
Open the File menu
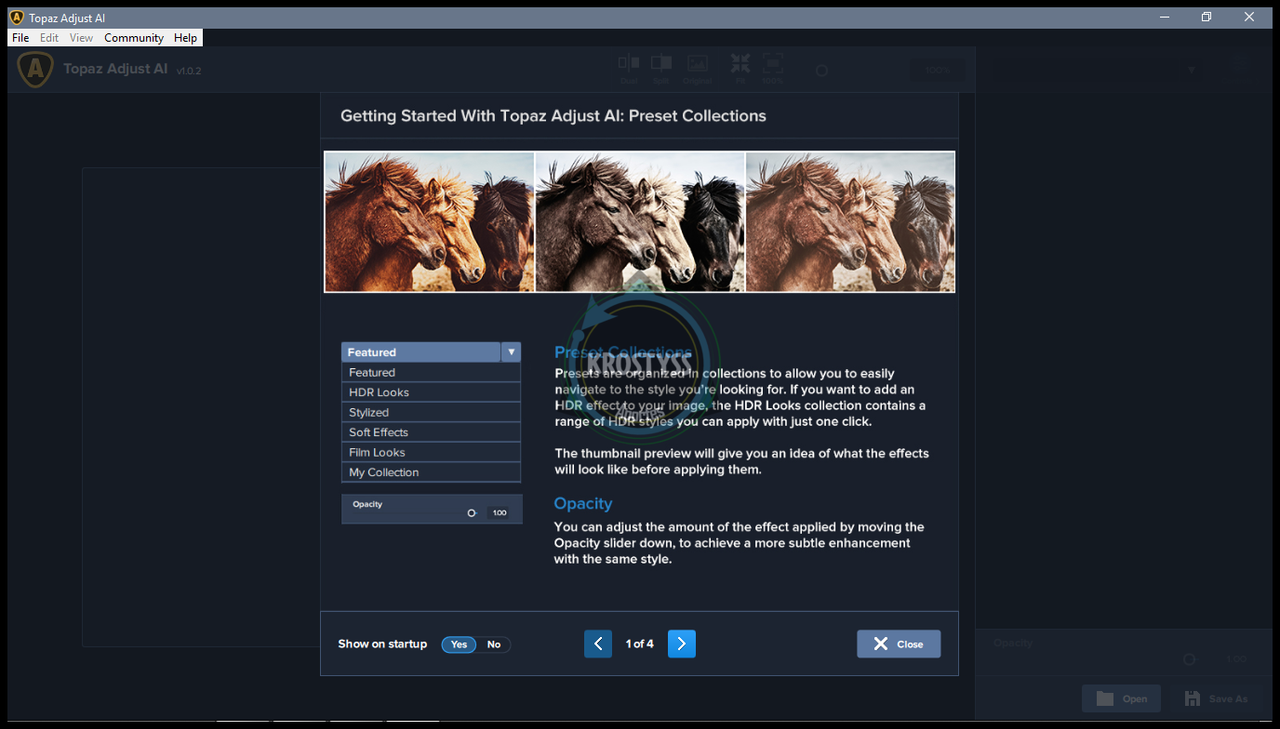(x=21, y=38)
